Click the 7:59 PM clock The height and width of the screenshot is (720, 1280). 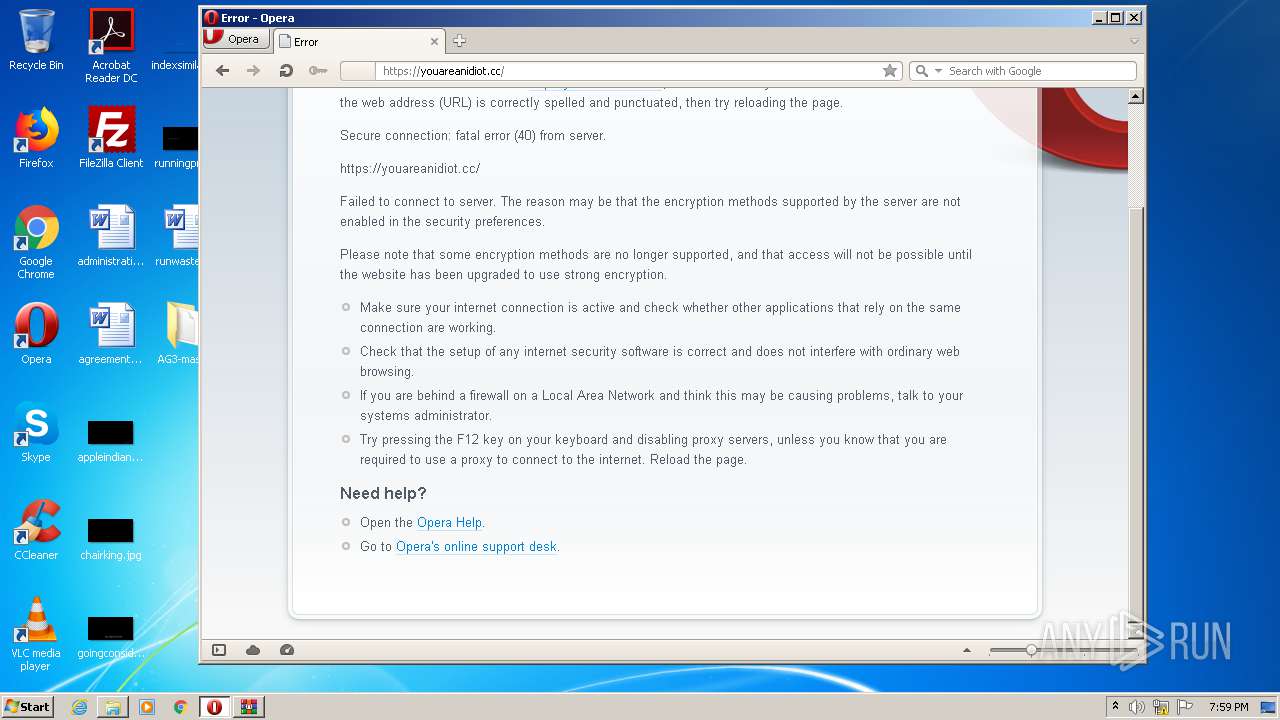(x=1228, y=707)
